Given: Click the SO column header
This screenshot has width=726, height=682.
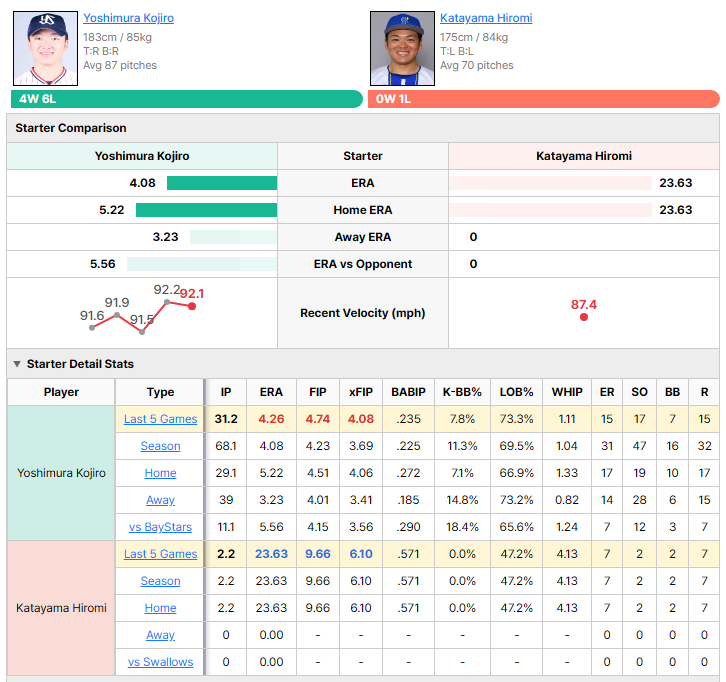Looking at the screenshot, I should point(639,392).
